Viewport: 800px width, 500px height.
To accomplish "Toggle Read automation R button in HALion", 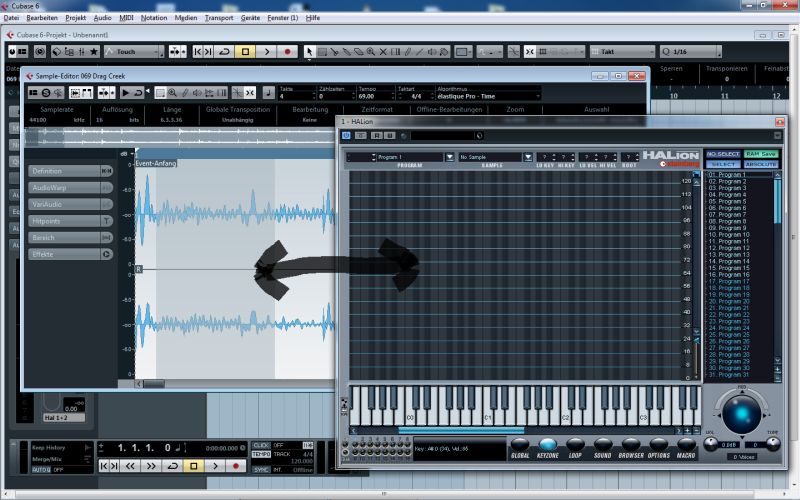I will click(x=377, y=135).
